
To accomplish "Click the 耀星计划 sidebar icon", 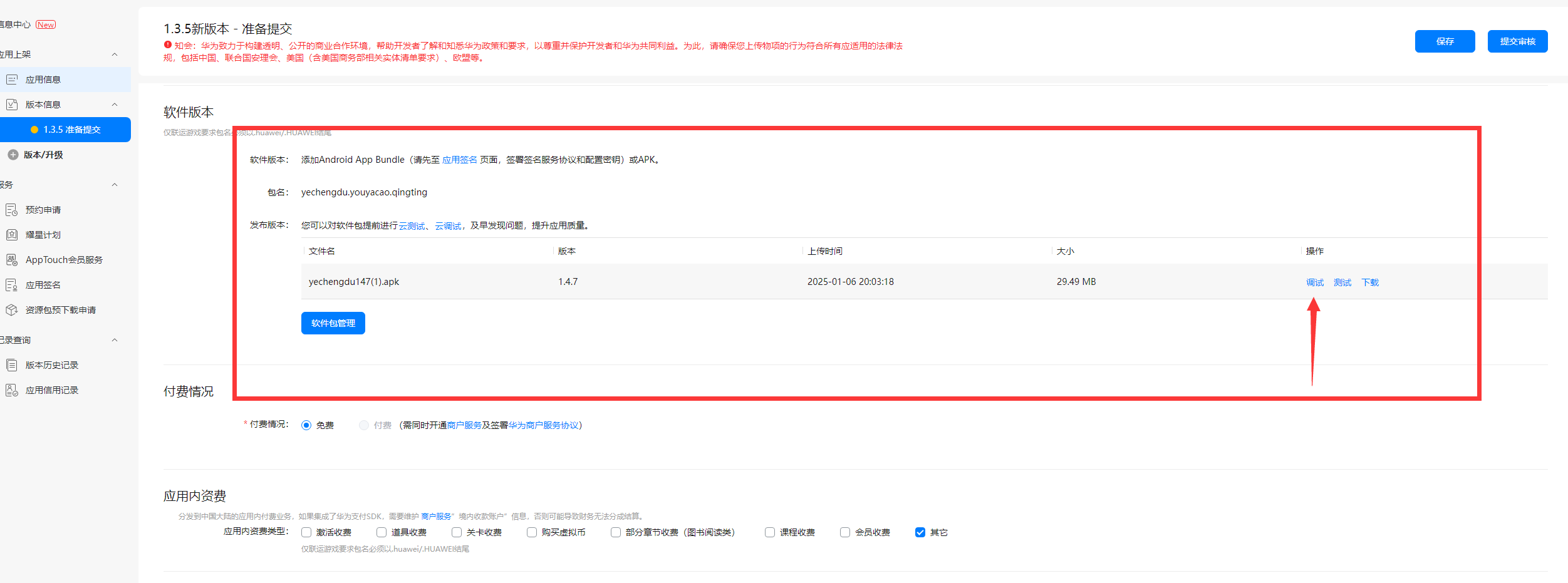I will [12, 235].
